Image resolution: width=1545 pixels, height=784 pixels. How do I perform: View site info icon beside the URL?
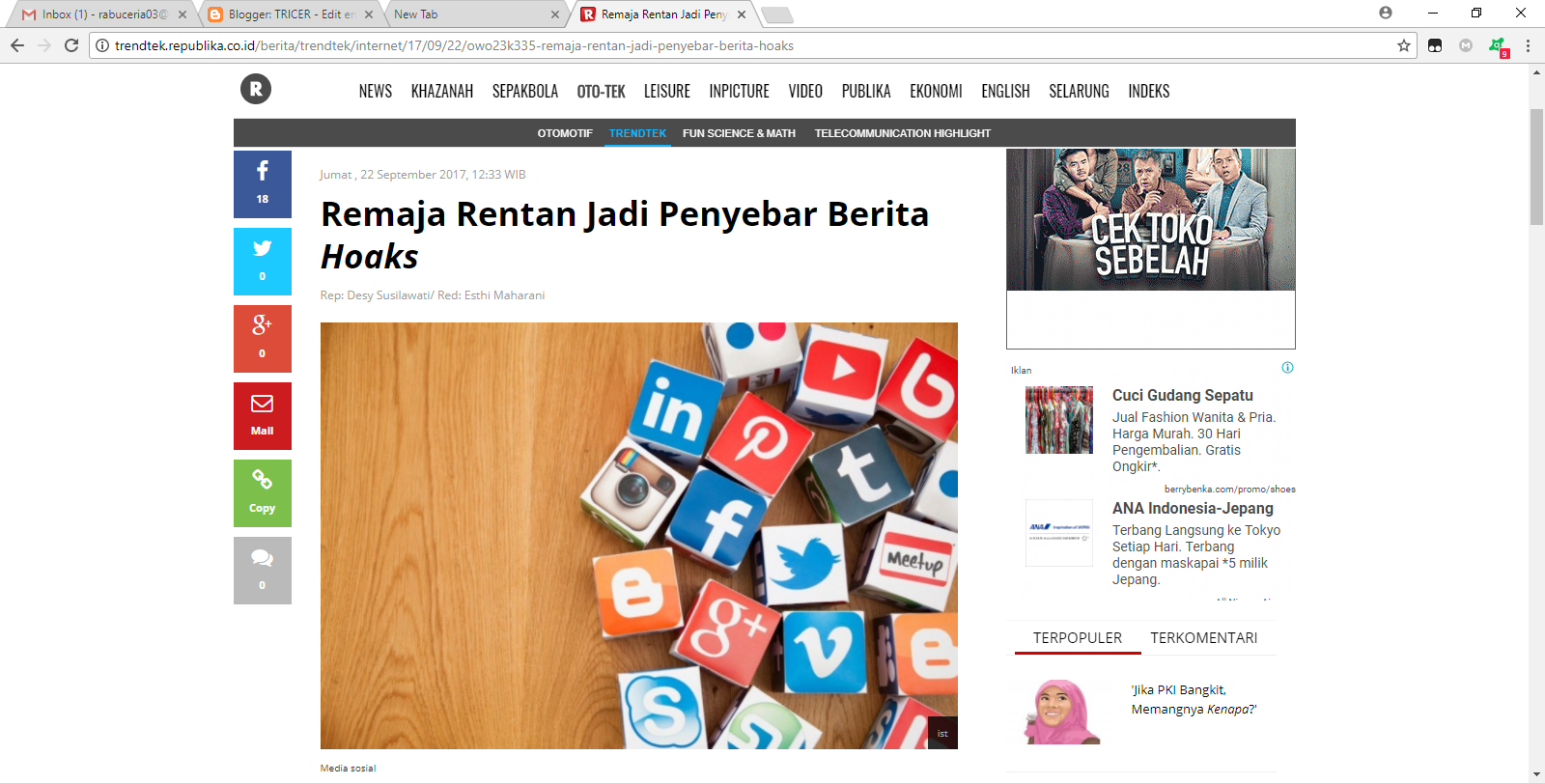tap(101, 45)
